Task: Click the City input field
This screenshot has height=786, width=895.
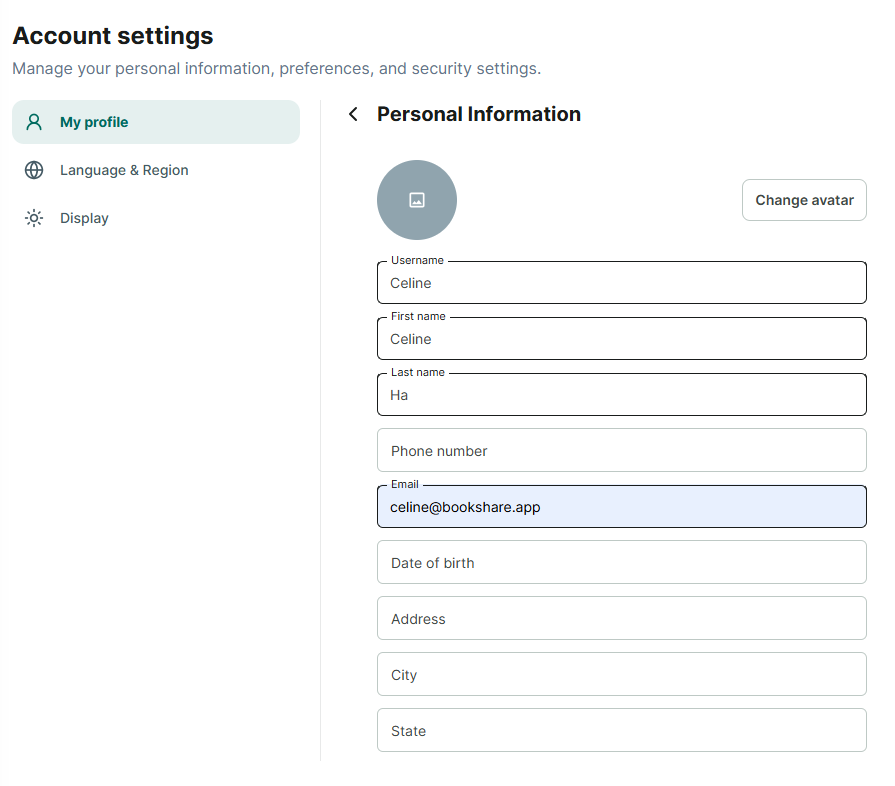Action: (622, 674)
